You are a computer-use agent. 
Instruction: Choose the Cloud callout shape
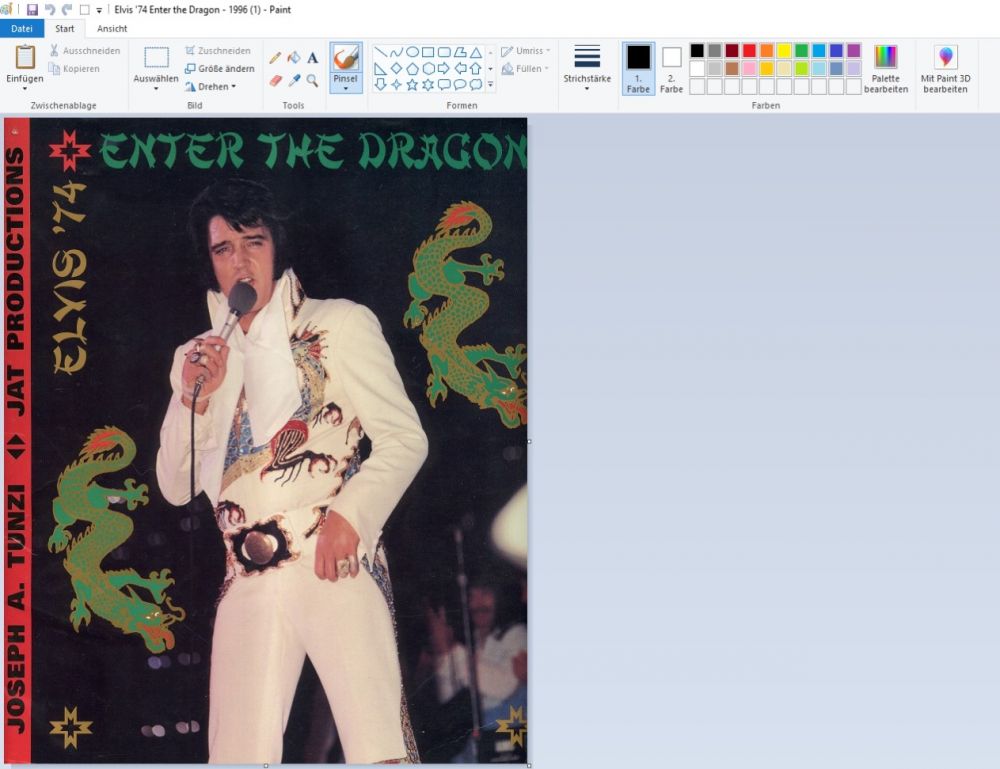pyautogui.click(x=476, y=84)
